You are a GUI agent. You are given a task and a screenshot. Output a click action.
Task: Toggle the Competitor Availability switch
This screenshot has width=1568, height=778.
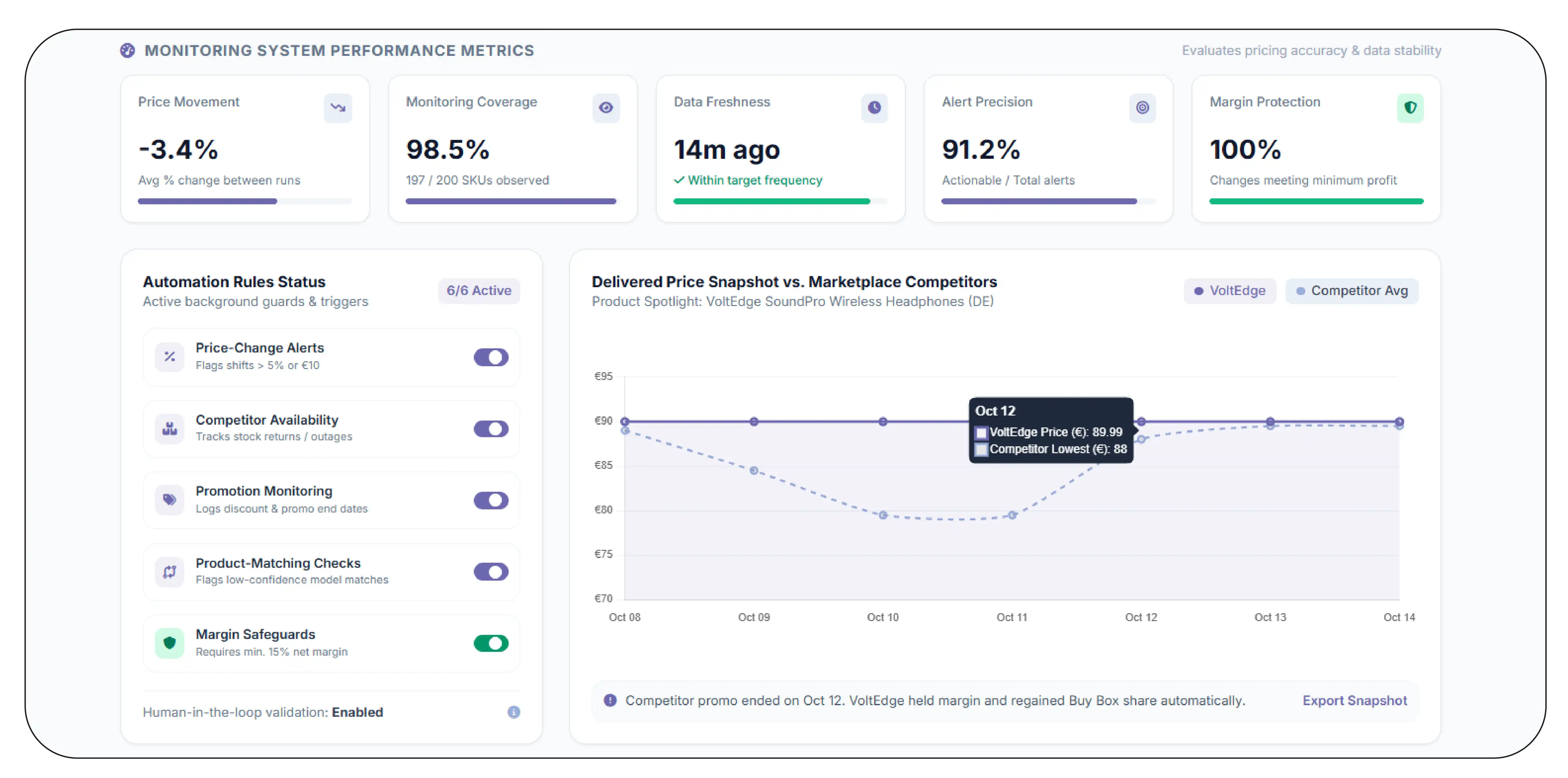coord(491,429)
